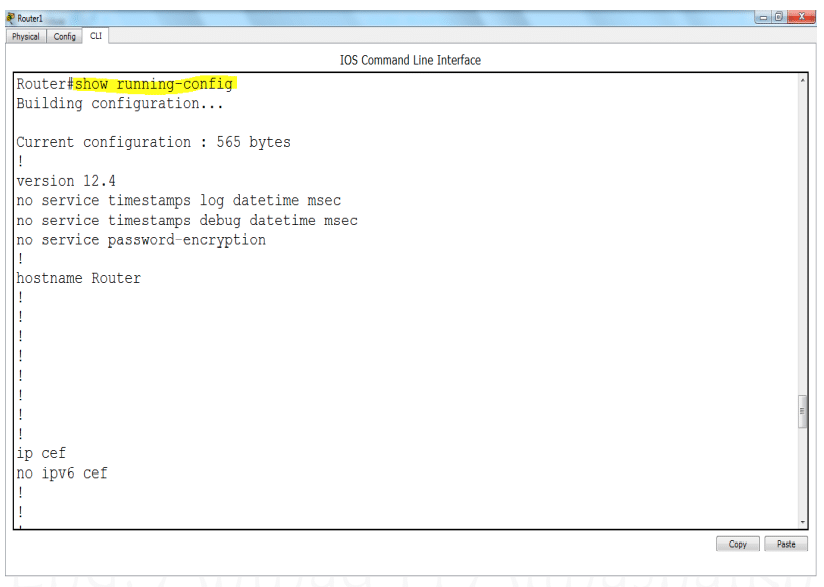Click the 'IOS Command Line Interface' heading
The height and width of the screenshot is (587, 824).
410,60
